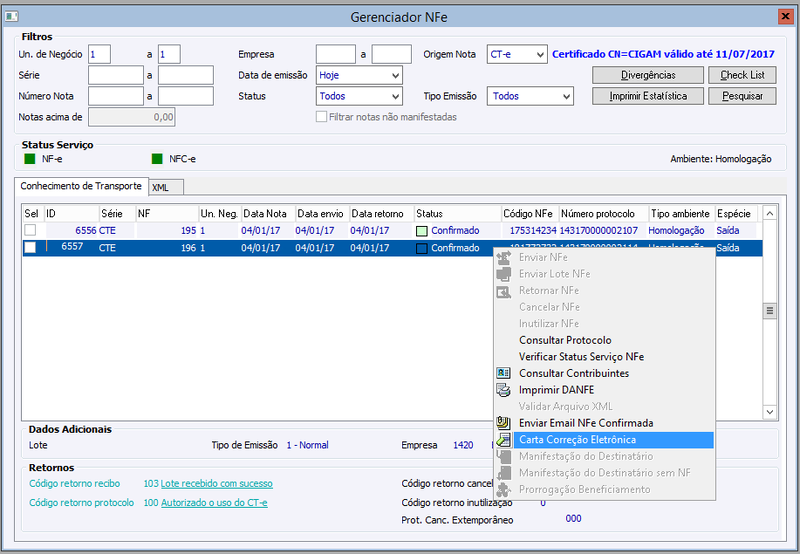Select the checkbox for row ID 6557
800x554 pixels.
tap(30, 247)
